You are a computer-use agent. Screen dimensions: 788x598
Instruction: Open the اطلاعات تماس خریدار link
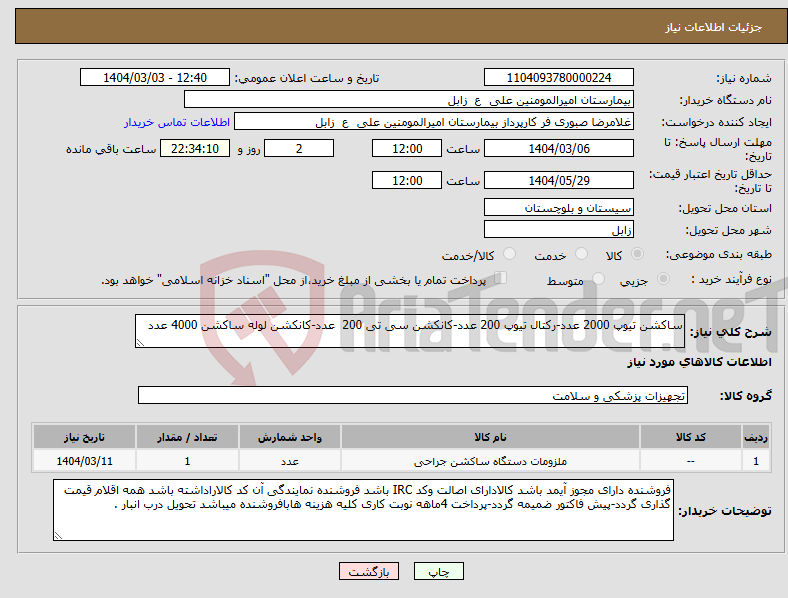(x=177, y=122)
